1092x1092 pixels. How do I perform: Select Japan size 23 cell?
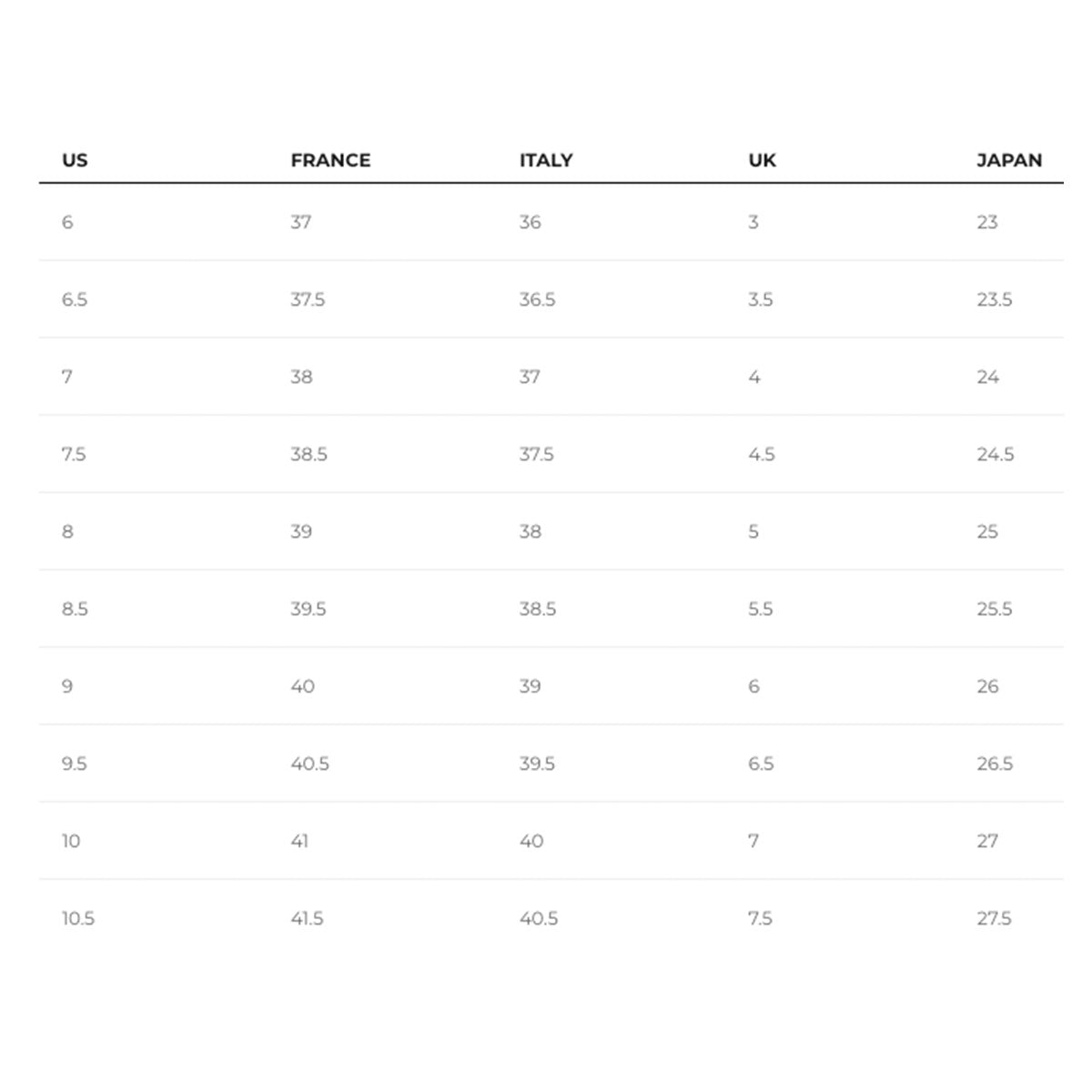987,222
